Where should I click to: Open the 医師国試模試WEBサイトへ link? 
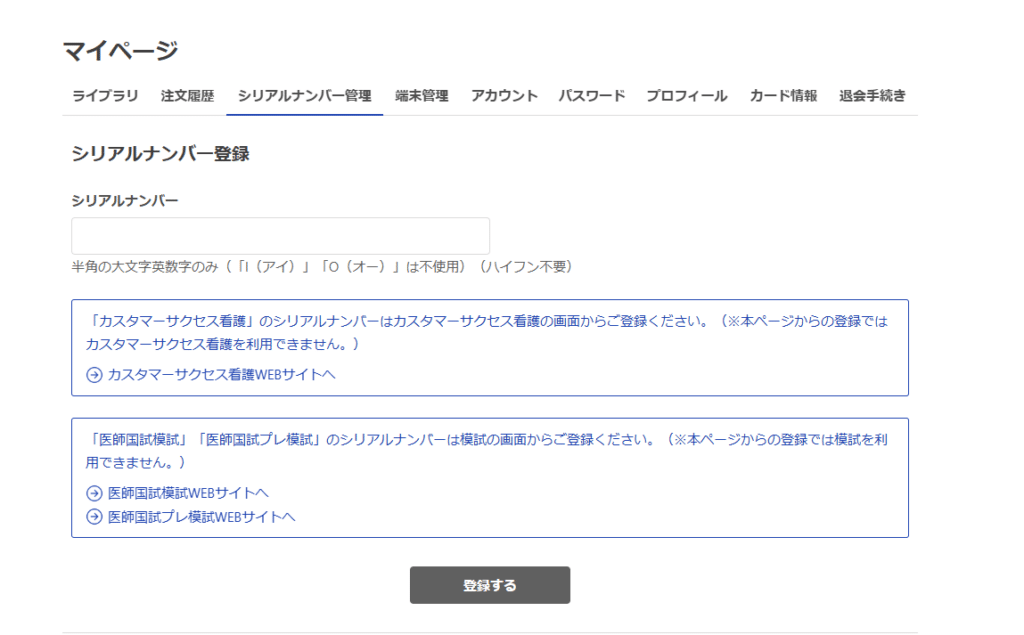pyautogui.click(x=188, y=493)
